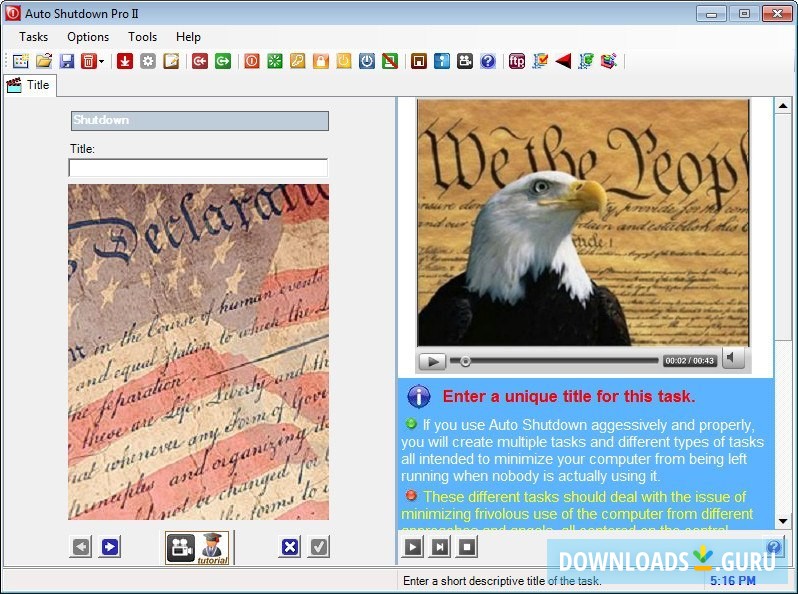Expand the delete icon dropdown arrow
The height and width of the screenshot is (594, 798).
tap(102, 62)
